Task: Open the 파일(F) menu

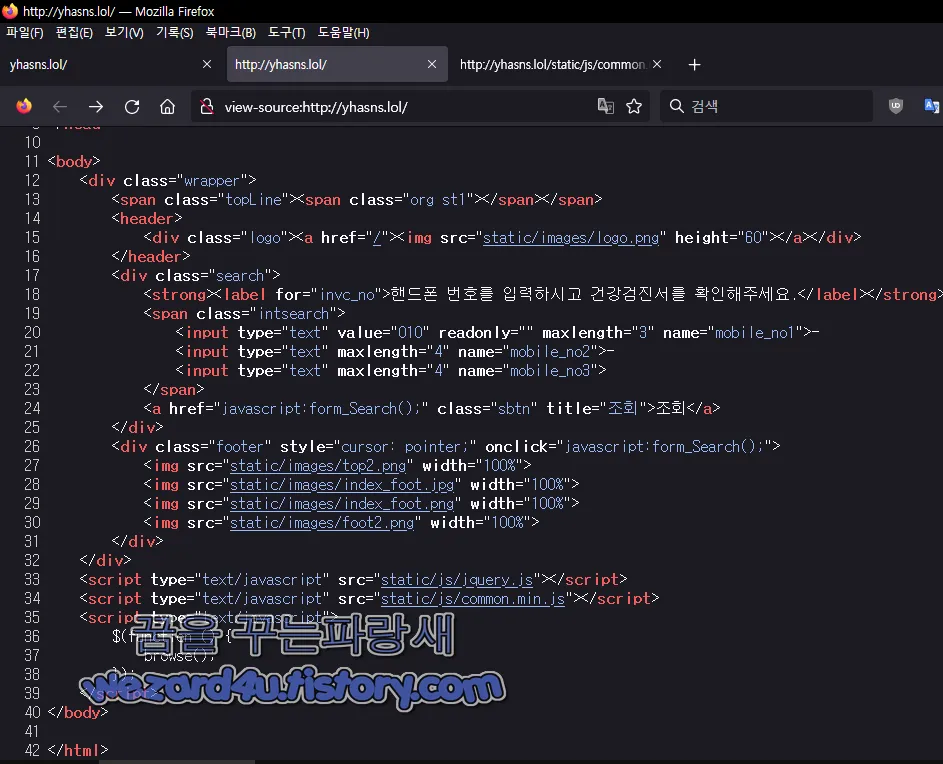Action: tap(25, 32)
